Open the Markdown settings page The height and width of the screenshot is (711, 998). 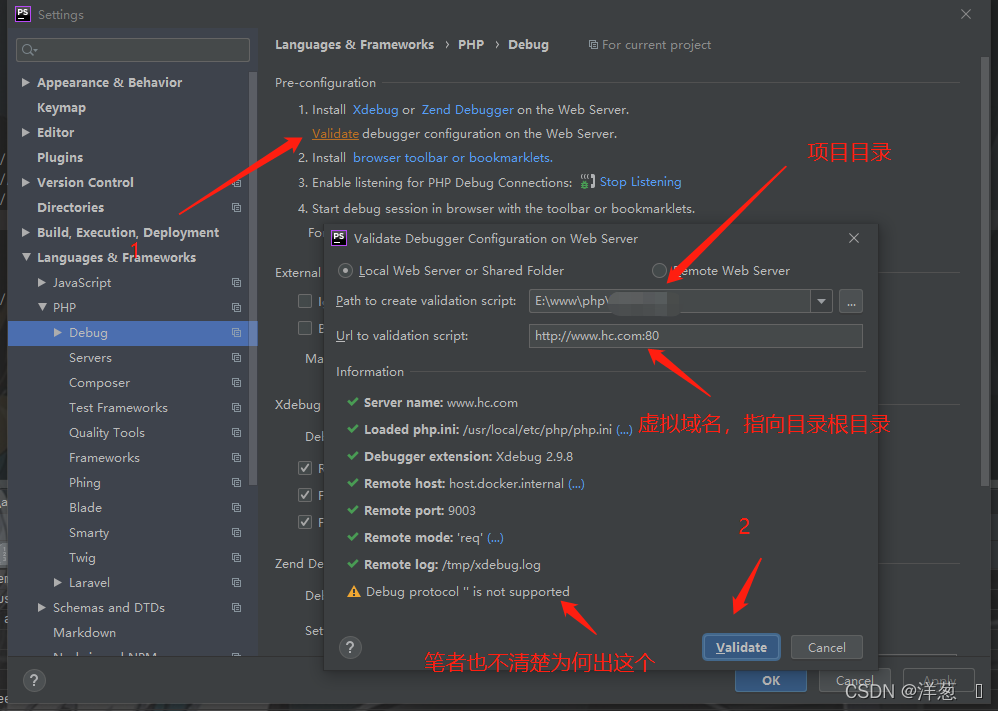[x=85, y=633]
